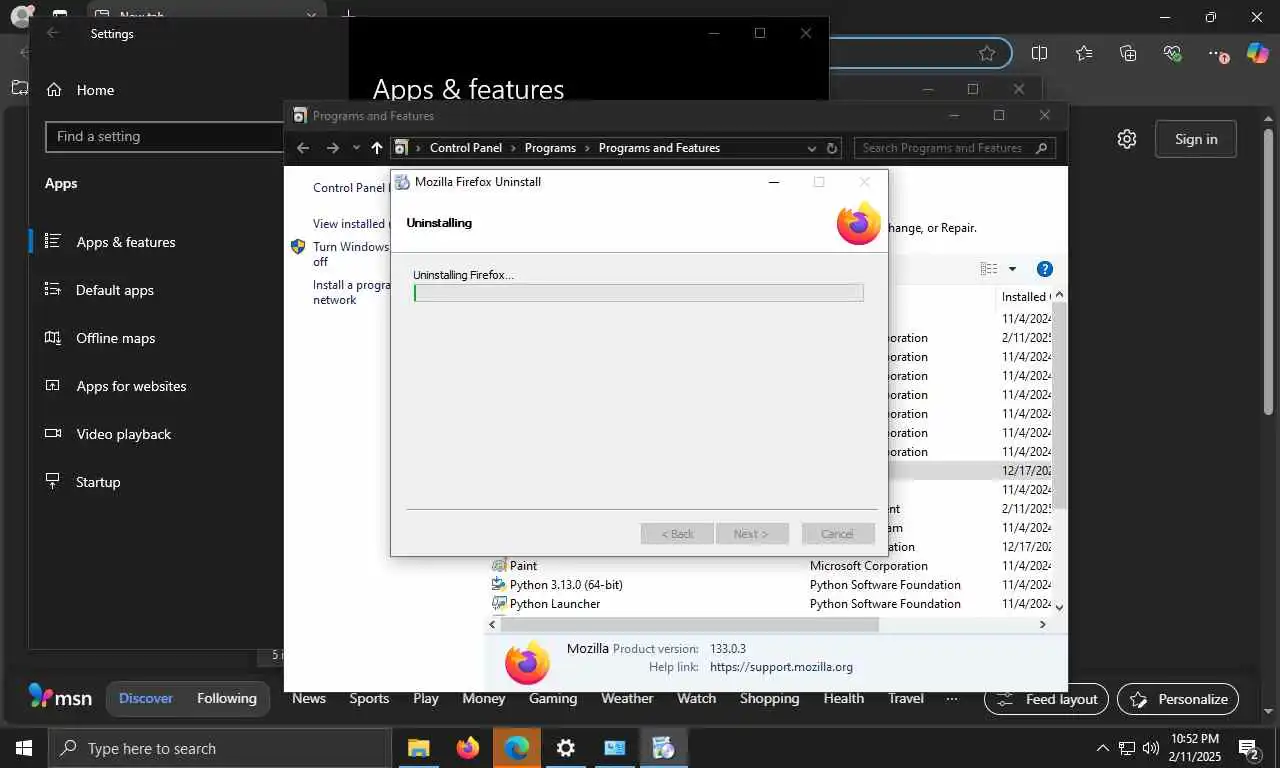Select Python Launcher in the program list
This screenshot has height=768, width=1280.
(555, 604)
